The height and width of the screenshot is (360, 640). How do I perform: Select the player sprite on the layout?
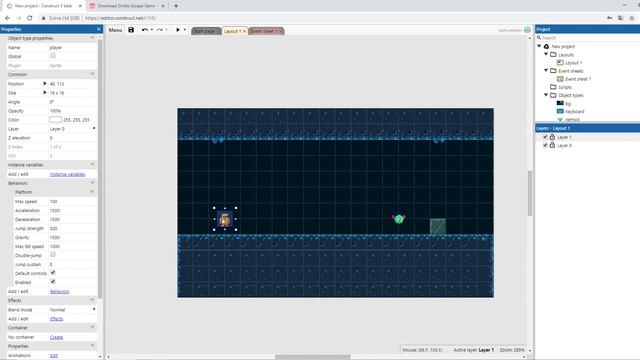pyautogui.click(x=225, y=219)
